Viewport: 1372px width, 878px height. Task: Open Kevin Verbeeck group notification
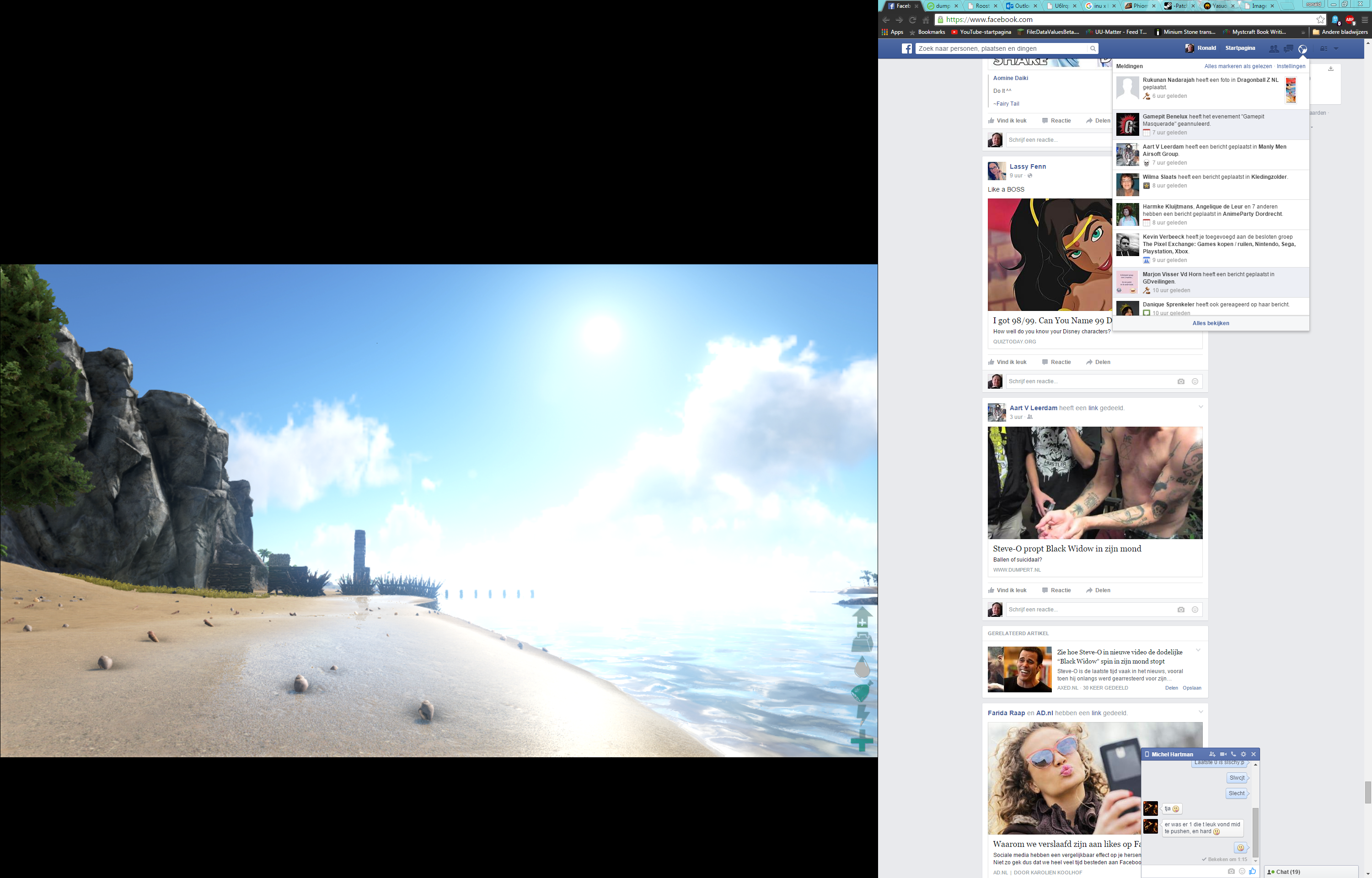click(1211, 248)
